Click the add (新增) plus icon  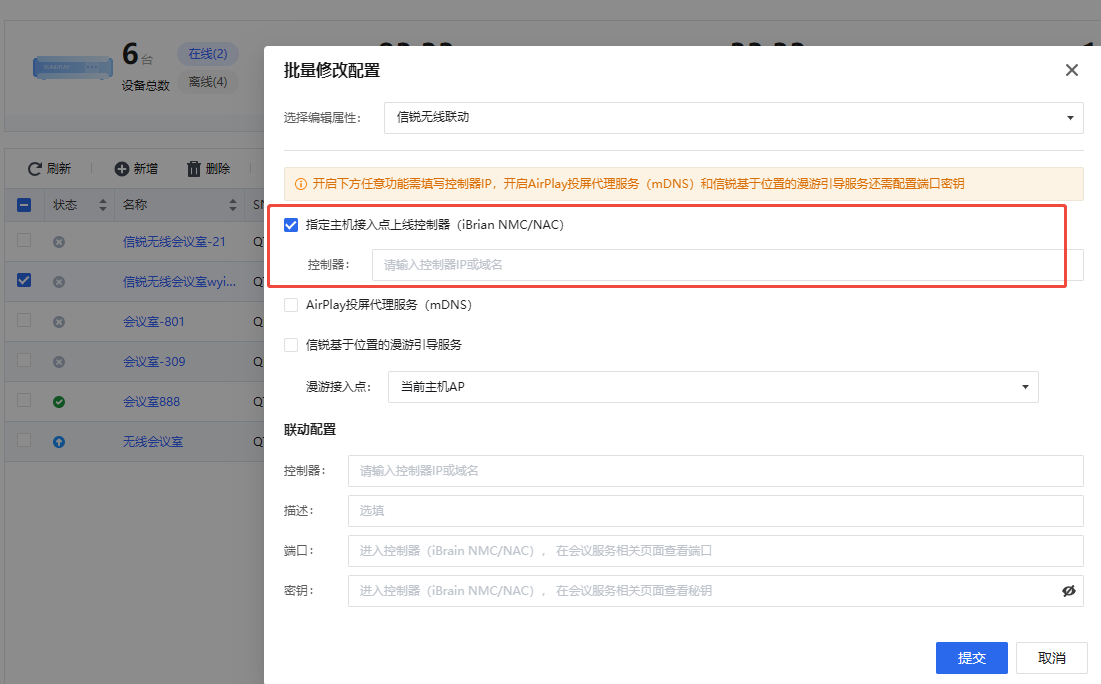[x=122, y=169]
